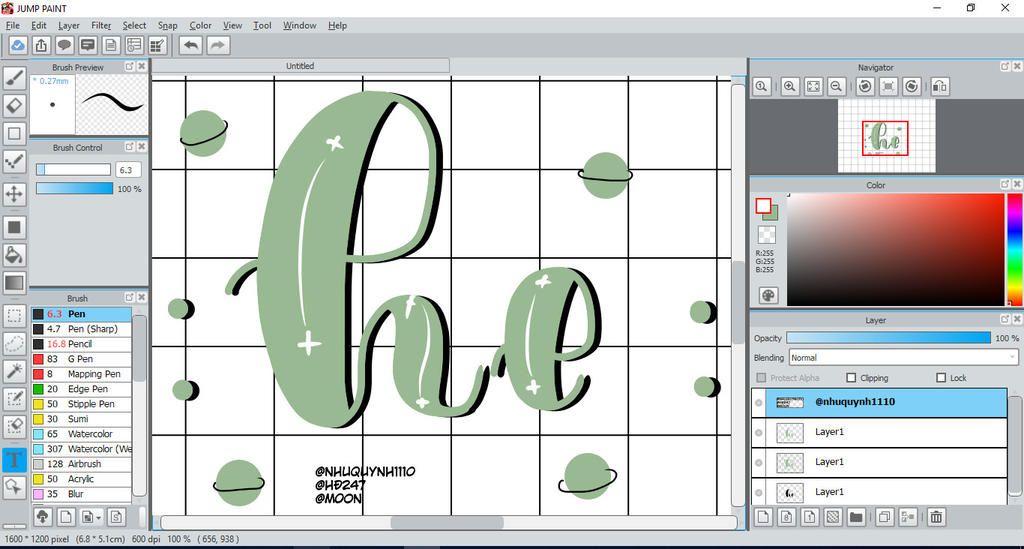The height and width of the screenshot is (549, 1024).
Task: Adjust the brush size slider
Action: click(x=73, y=170)
